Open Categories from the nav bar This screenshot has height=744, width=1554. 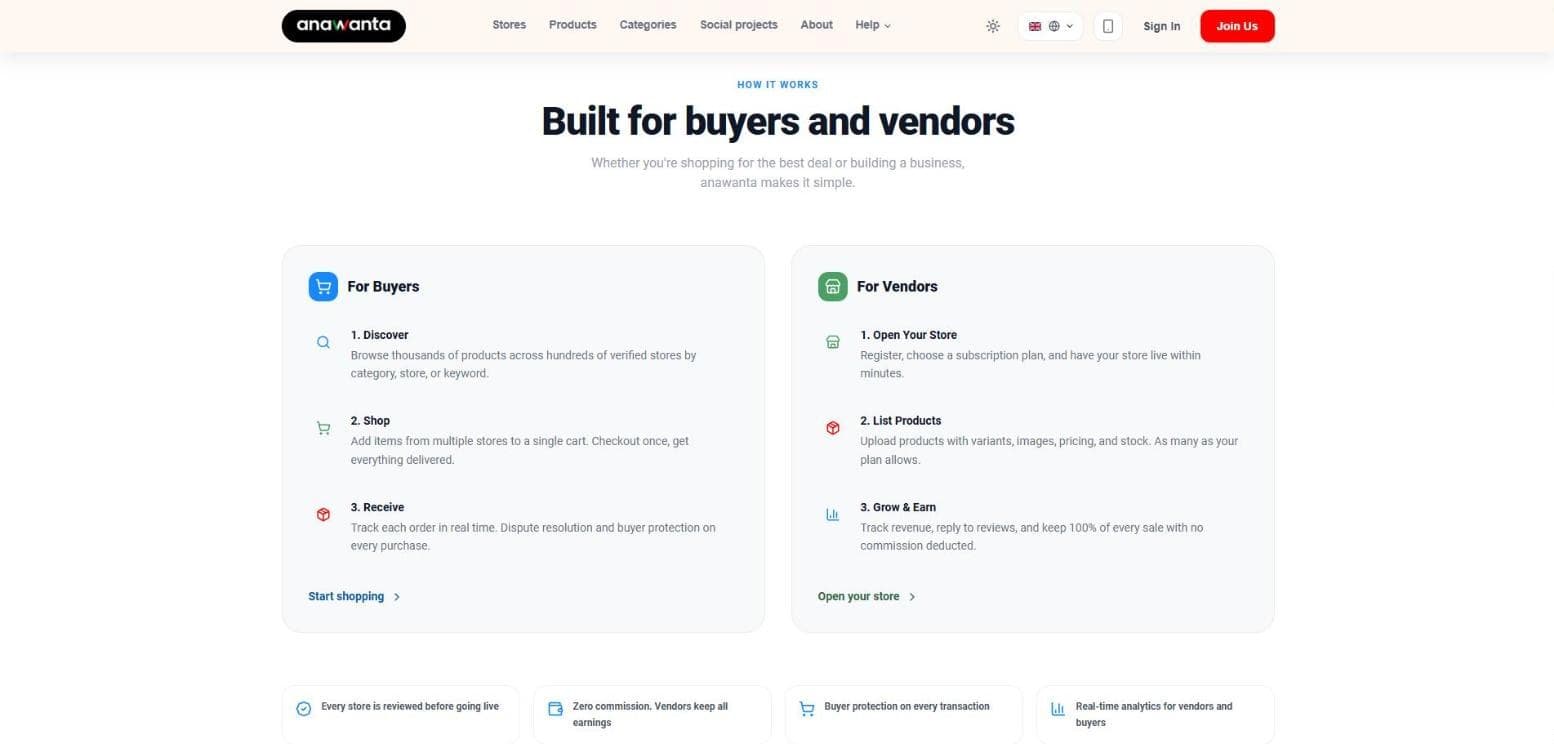click(648, 25)
